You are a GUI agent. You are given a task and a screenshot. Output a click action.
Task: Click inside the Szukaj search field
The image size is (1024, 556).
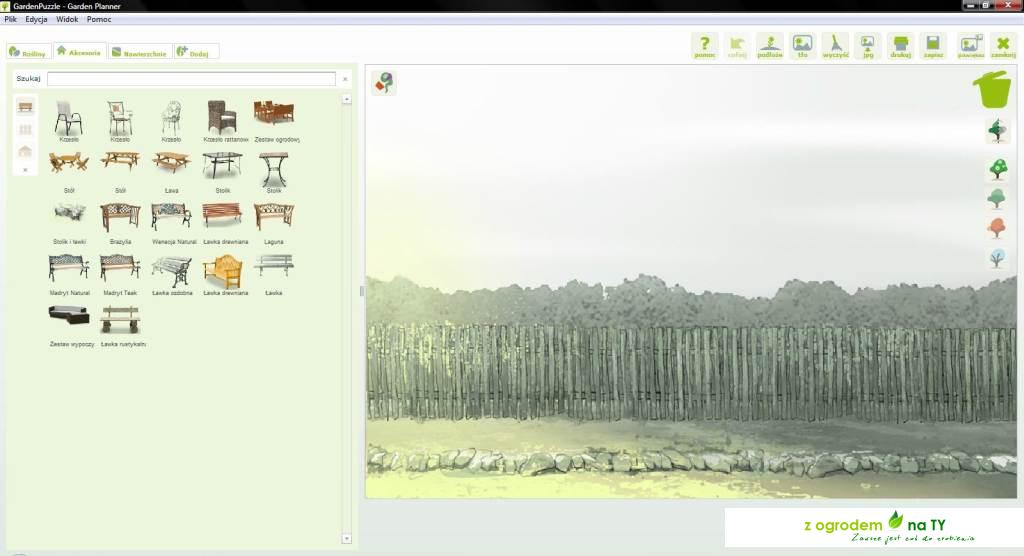point(191,78)
